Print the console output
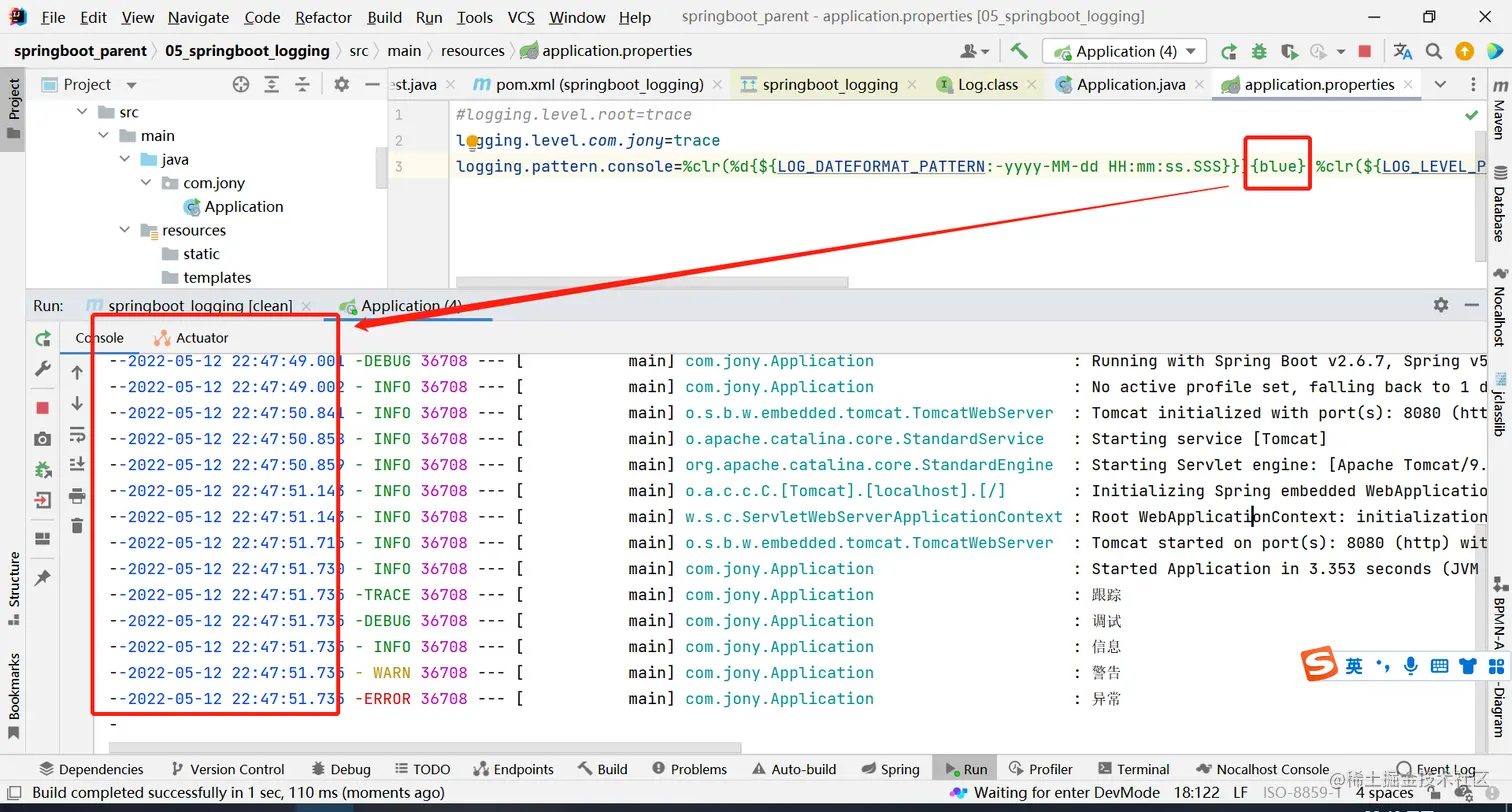Image resolution: width=1512 pixels, height=812 pixels. coord(77,495)
